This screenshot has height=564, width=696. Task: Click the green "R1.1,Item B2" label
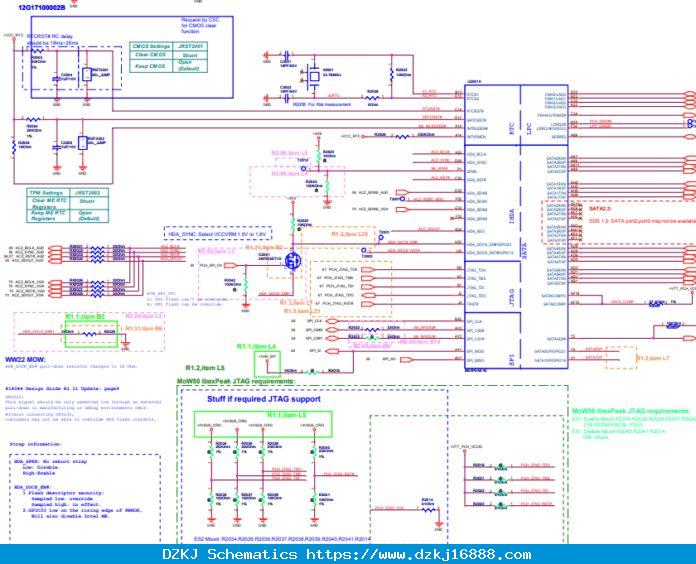[85, 316]
